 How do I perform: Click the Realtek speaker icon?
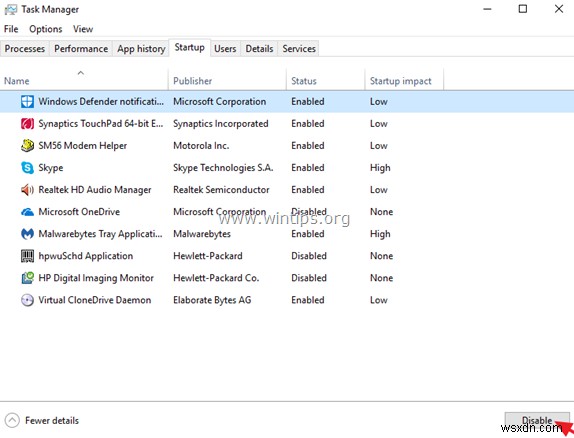pyautogui.click(x=27, y=190)
